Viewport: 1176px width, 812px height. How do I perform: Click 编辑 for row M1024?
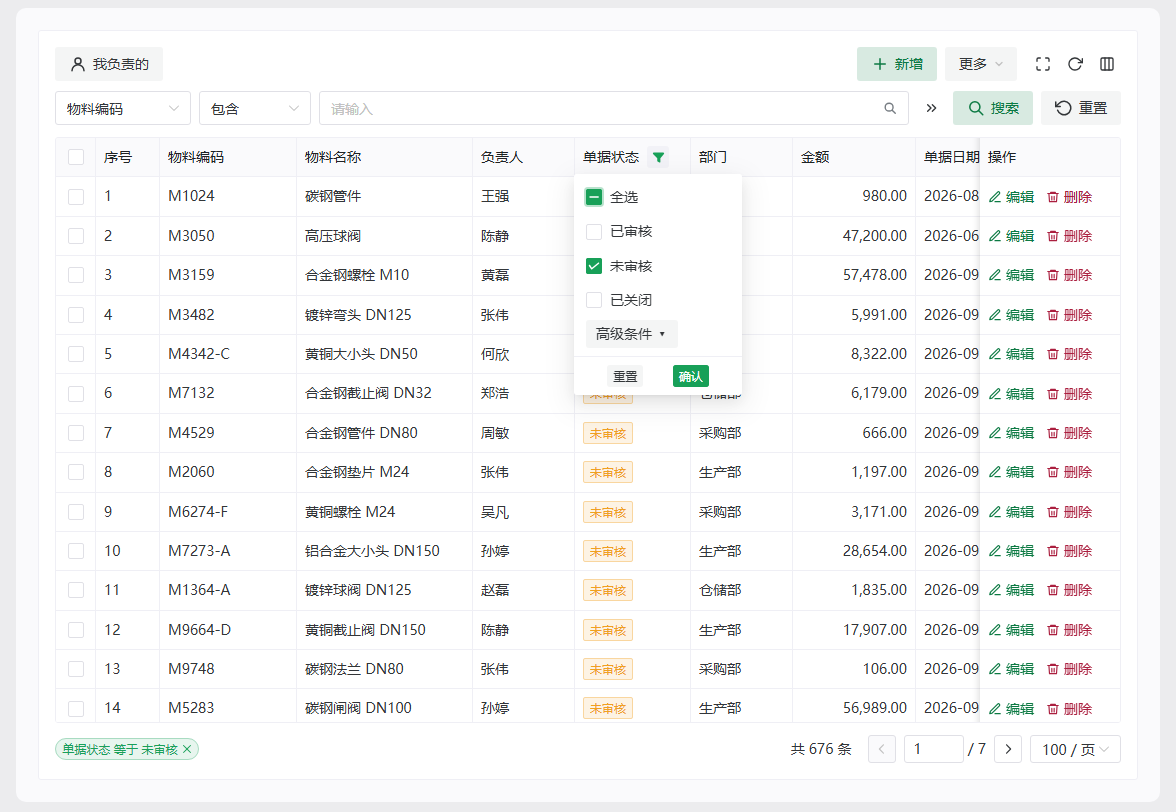point(1011,196)
